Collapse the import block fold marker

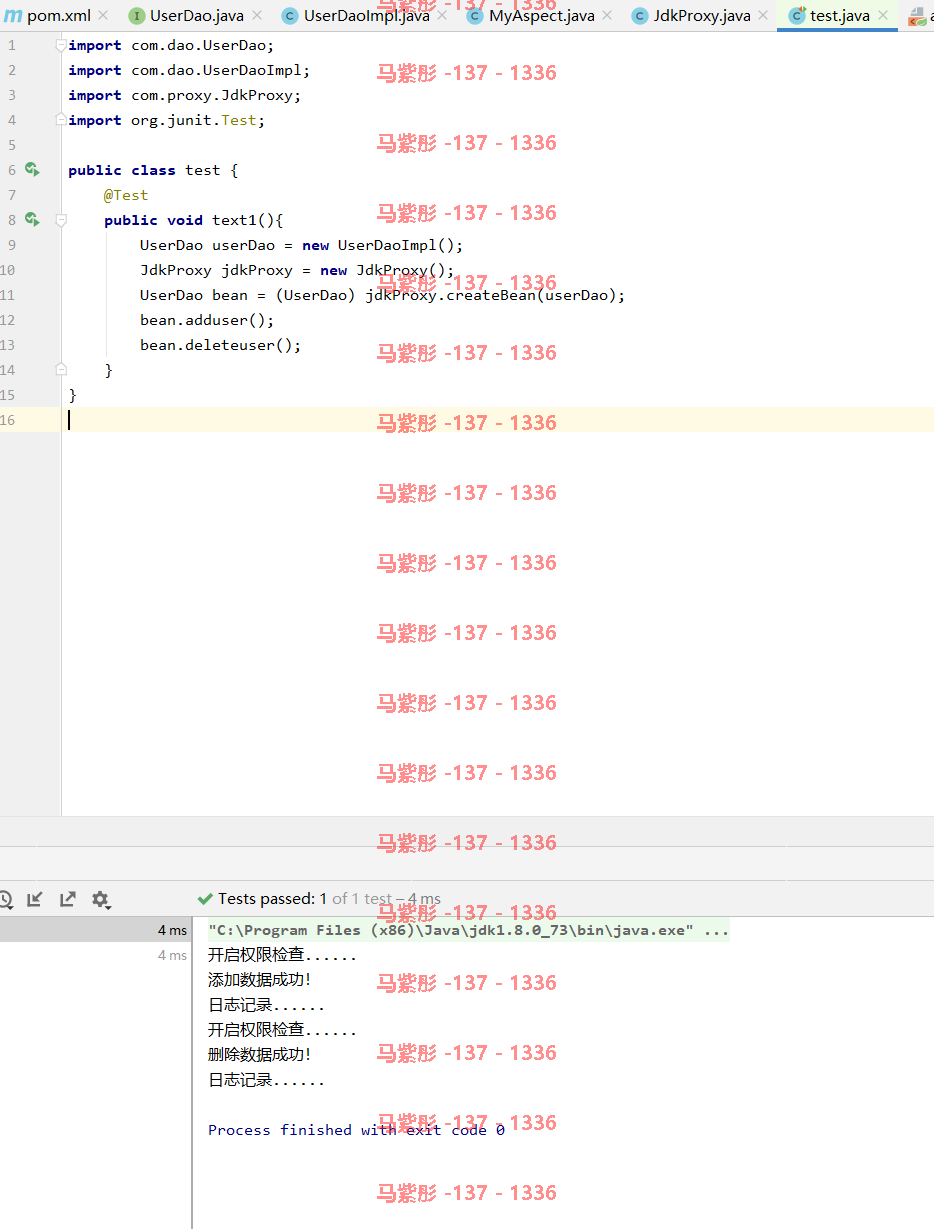pos(61,45)
